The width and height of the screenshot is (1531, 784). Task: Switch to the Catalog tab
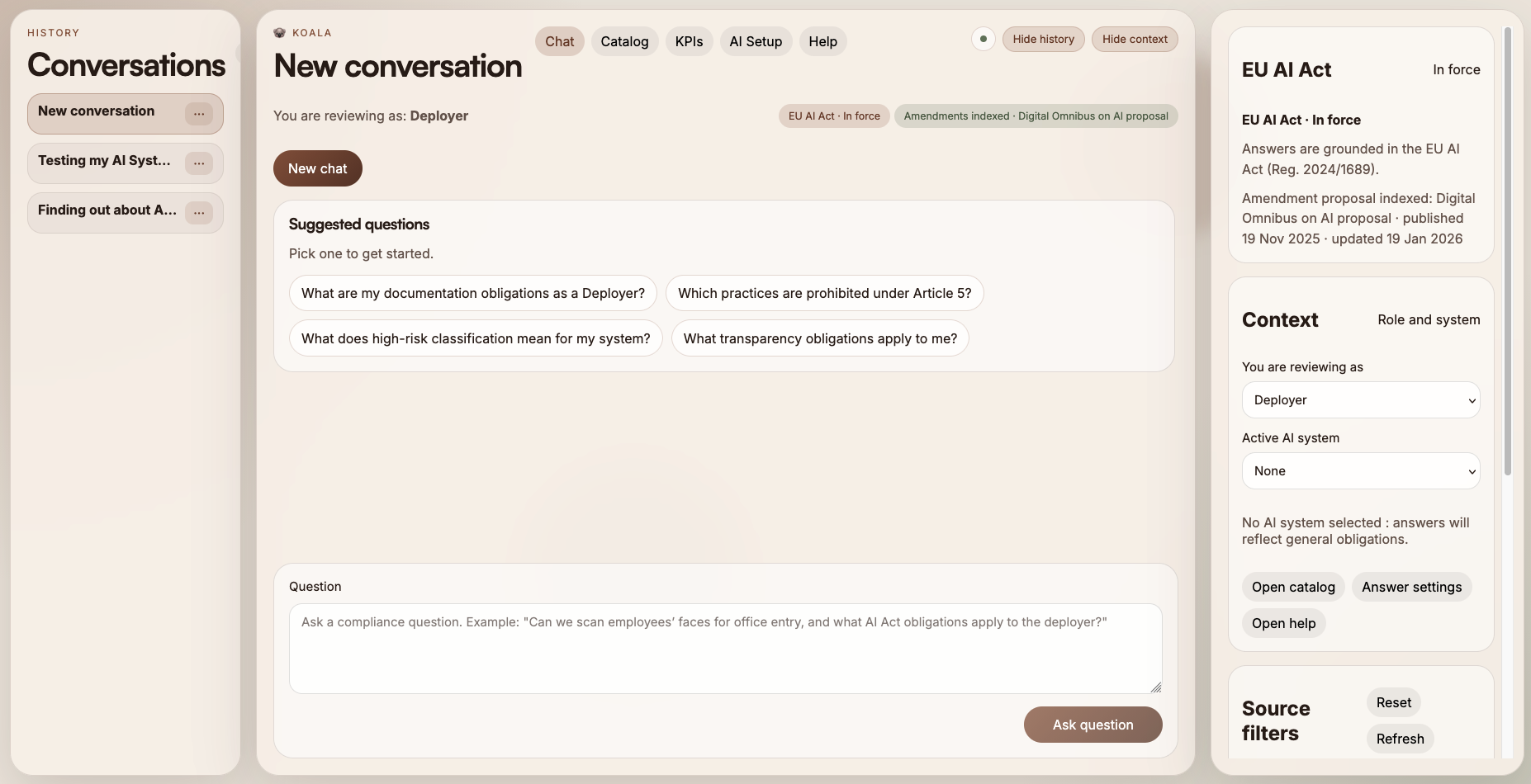(624, 41)
